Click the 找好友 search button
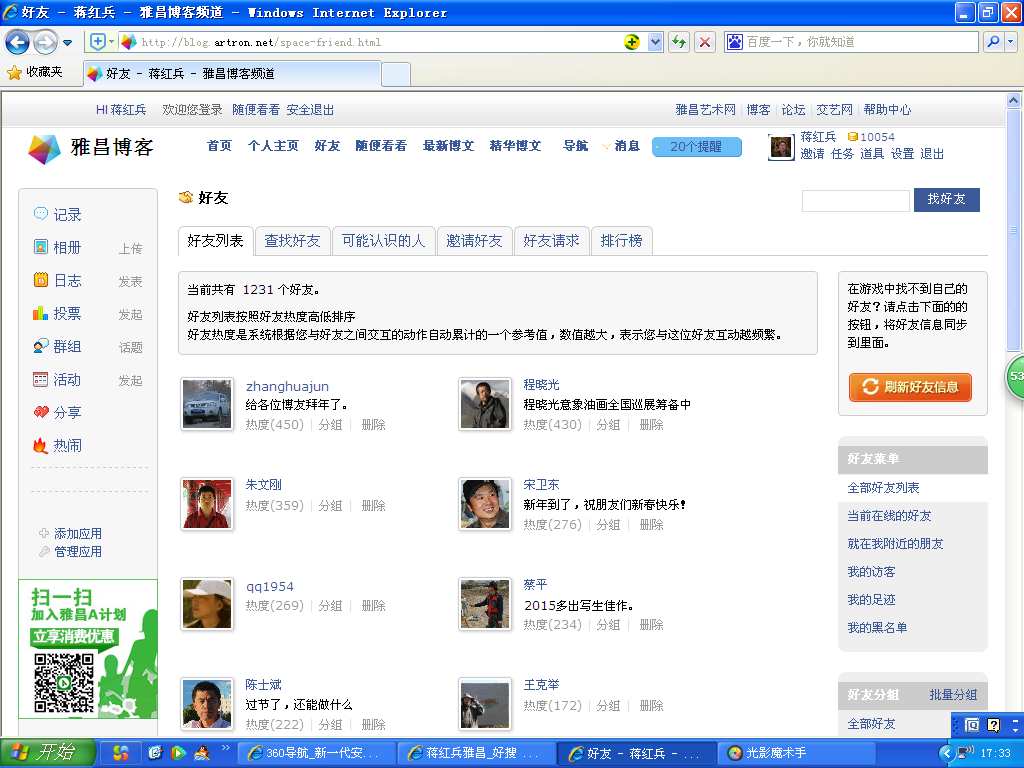This screenshot has width=1024, height=768. pyautogui.click(x=946, y=199)
